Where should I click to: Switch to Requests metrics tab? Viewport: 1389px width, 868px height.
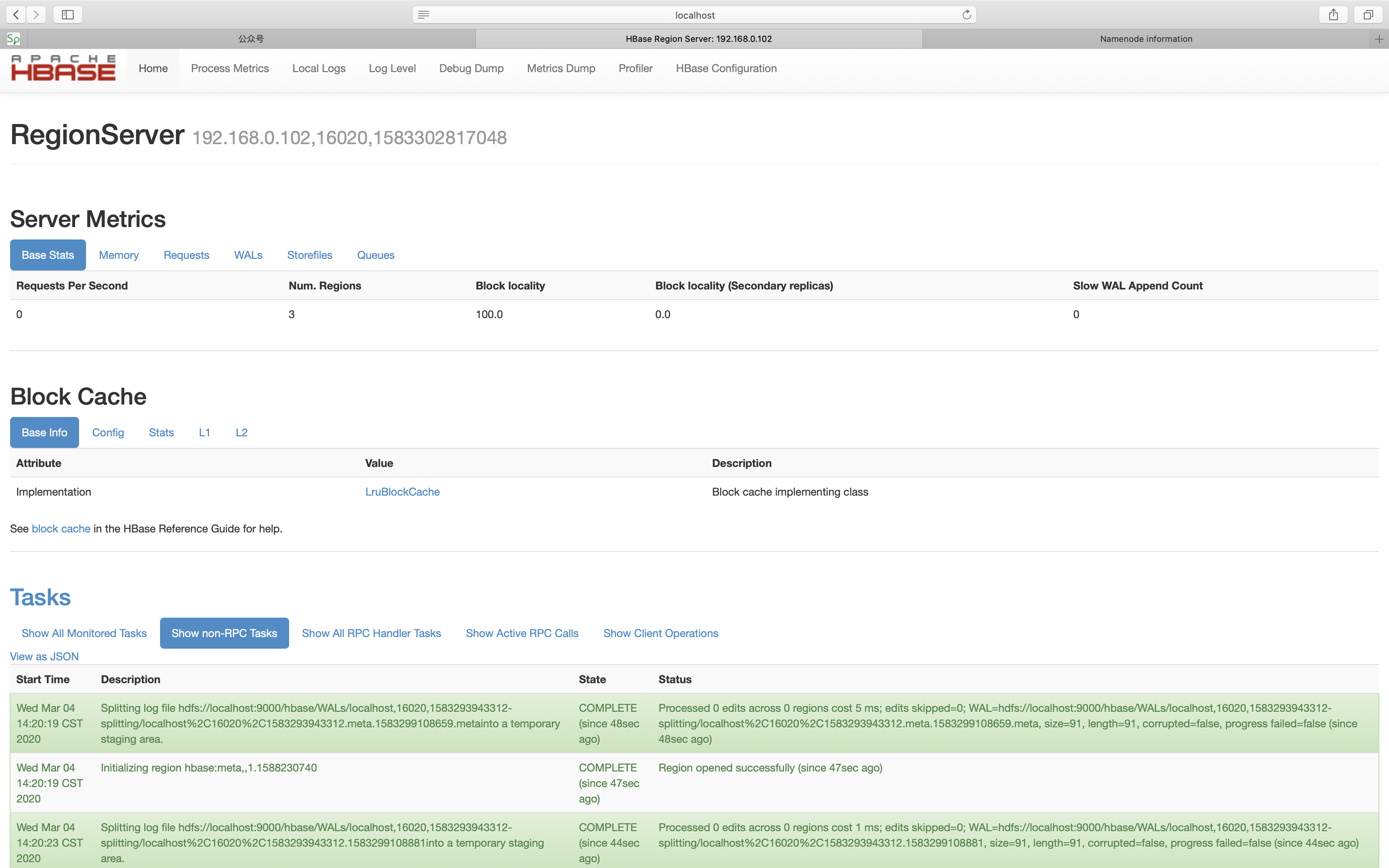(x=186, y=255)
